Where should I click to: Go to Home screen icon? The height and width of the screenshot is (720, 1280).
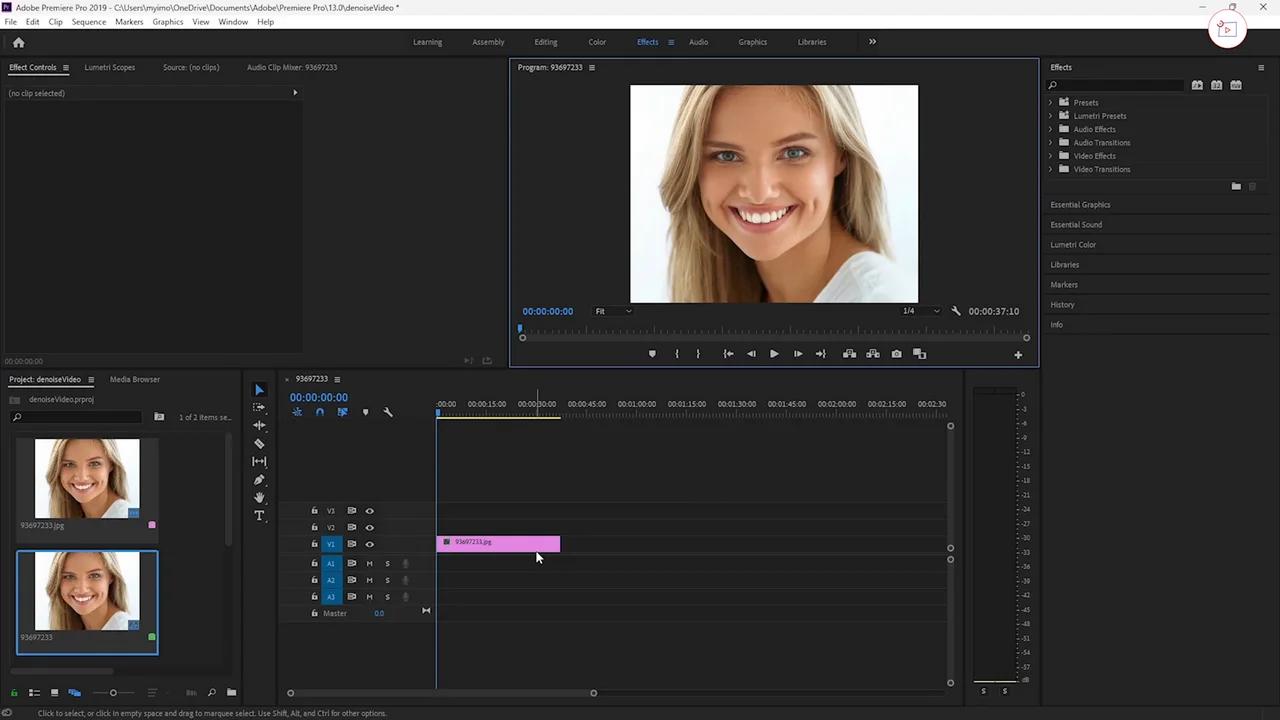click(18, 42)
